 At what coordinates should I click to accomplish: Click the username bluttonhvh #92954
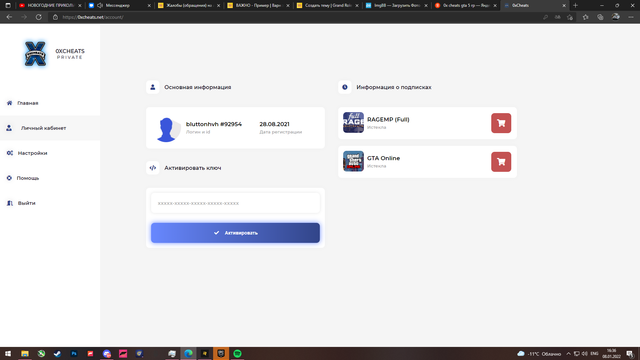[x=214, y=124]
